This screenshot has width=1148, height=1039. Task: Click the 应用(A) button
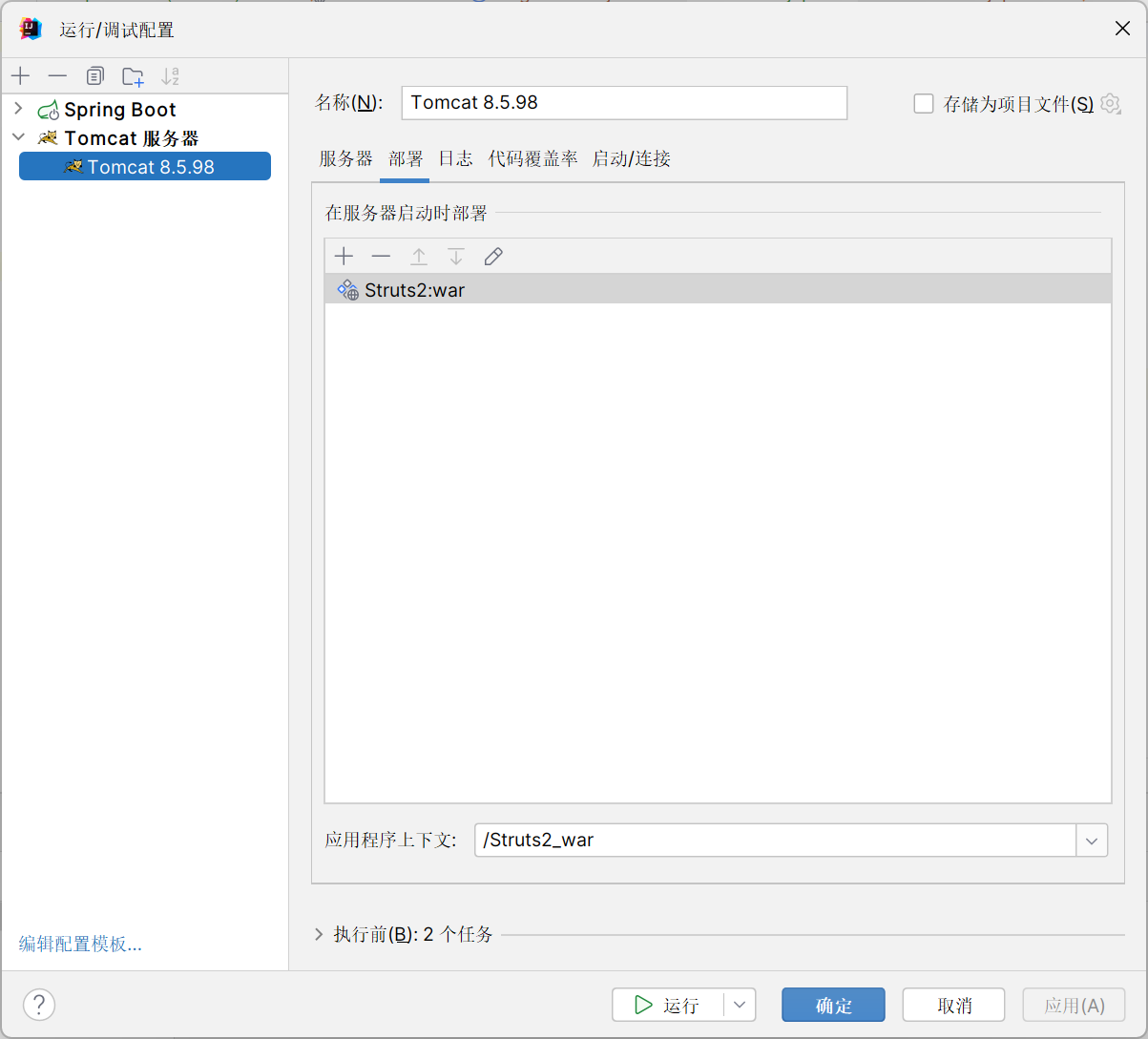point(1075,1005)
